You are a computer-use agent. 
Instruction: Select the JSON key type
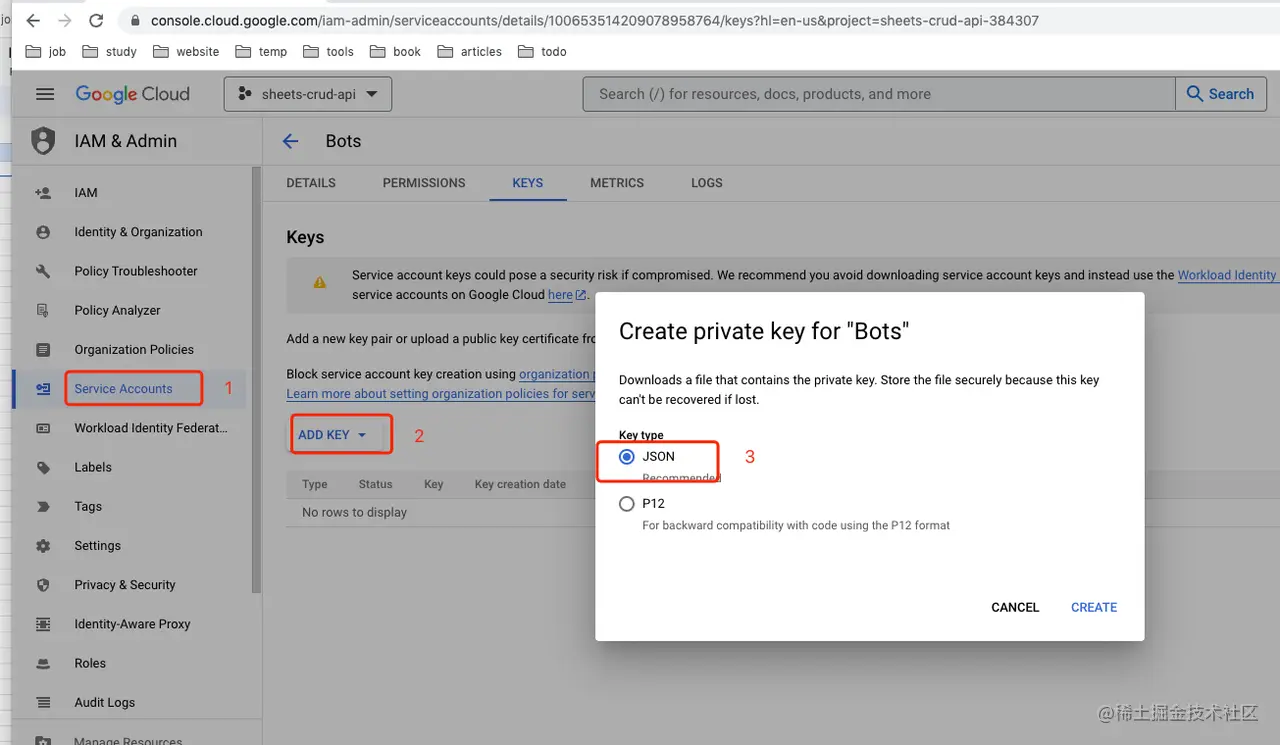tap(628, 456)
